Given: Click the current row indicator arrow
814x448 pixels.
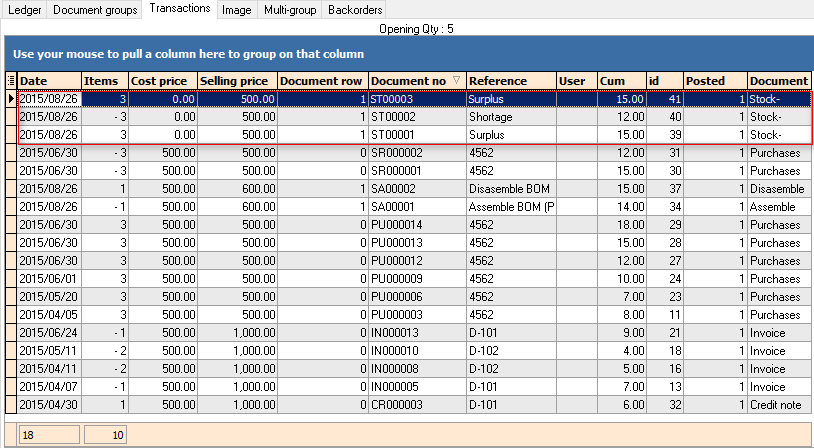Looking at the screenshot, I should (x=11, y=99).
